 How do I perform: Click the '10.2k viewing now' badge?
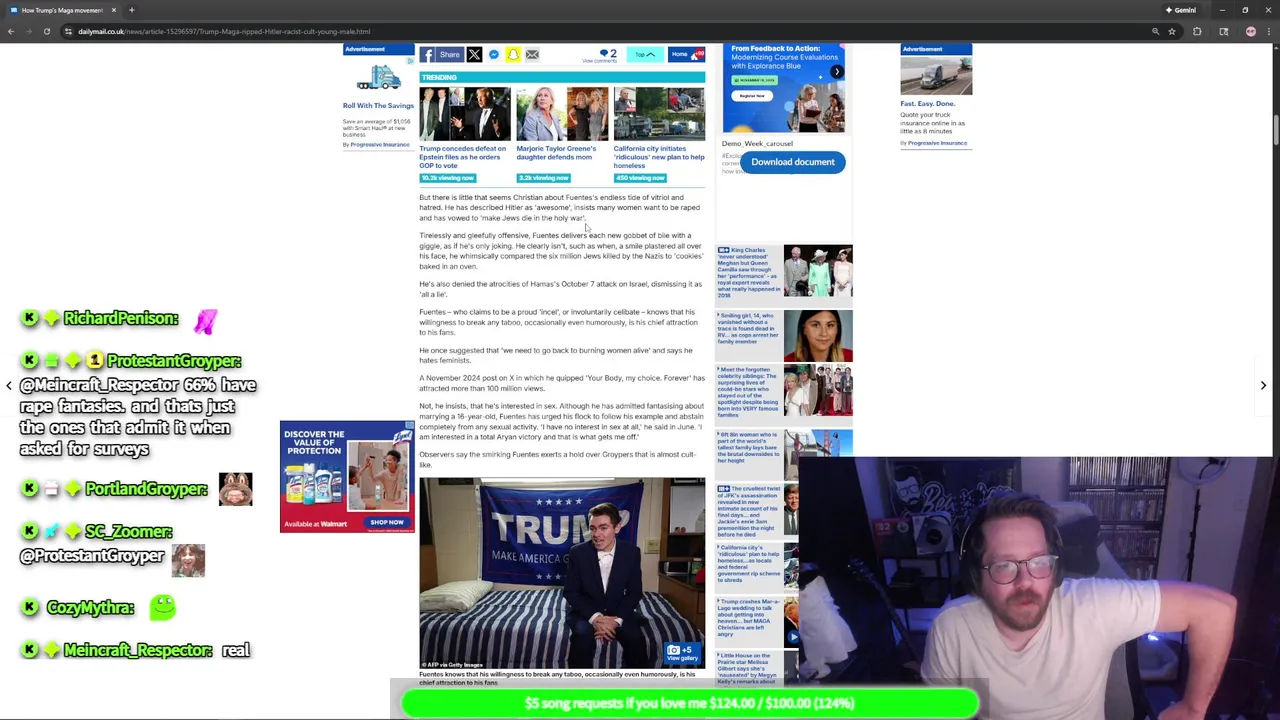tap(447, 178)
